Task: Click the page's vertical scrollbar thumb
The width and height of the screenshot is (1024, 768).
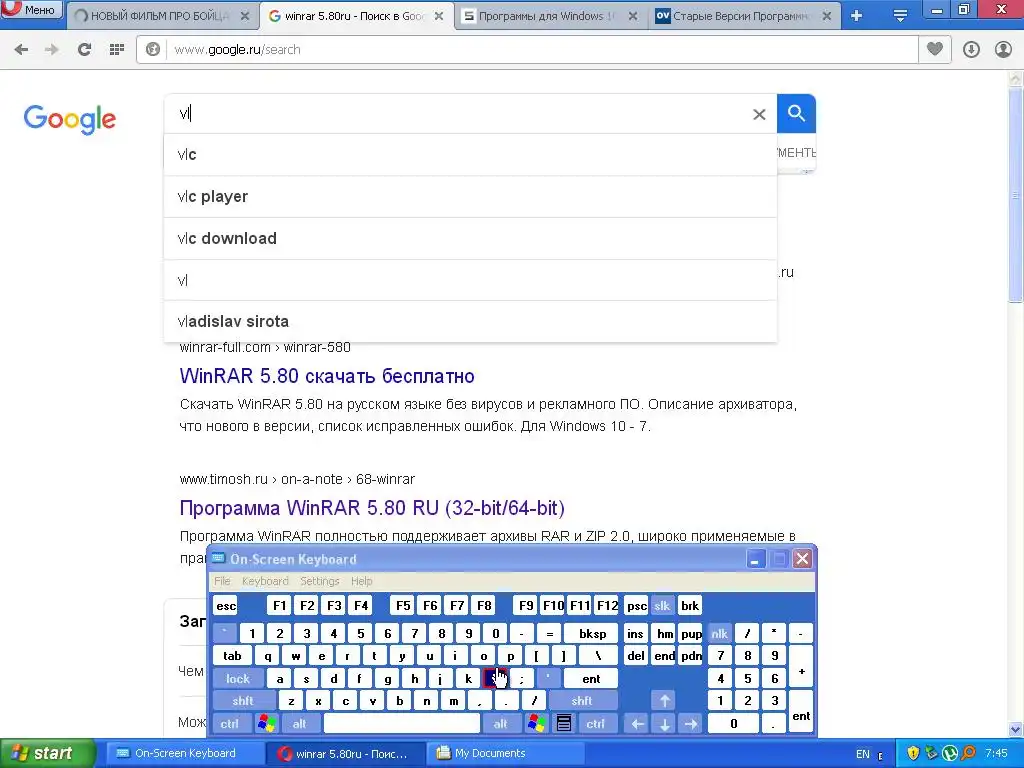Action: [x=1016, y=196]
